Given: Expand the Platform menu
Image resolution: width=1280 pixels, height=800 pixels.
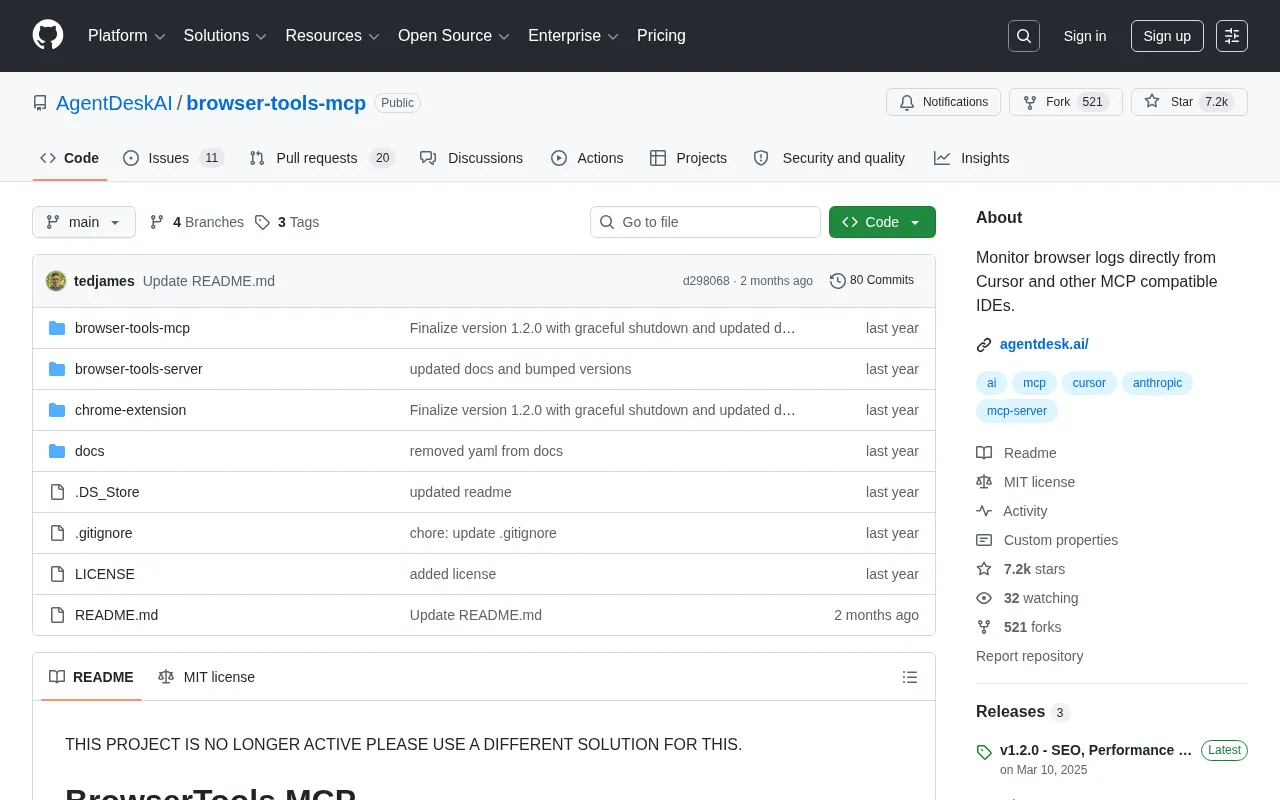Looking at the screenshot, I should (x=127, y=36).
